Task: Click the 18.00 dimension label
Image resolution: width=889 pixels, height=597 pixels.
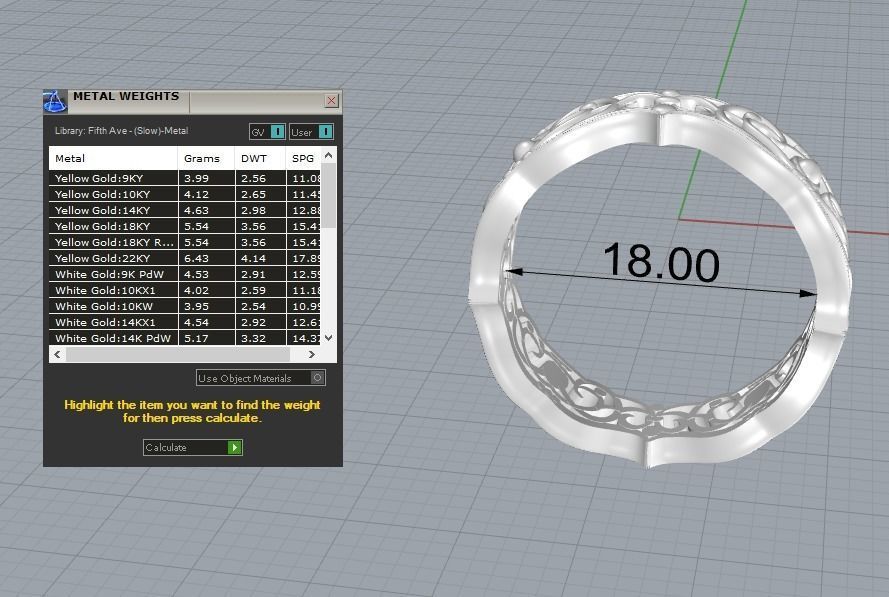Action: click(661, 262)
